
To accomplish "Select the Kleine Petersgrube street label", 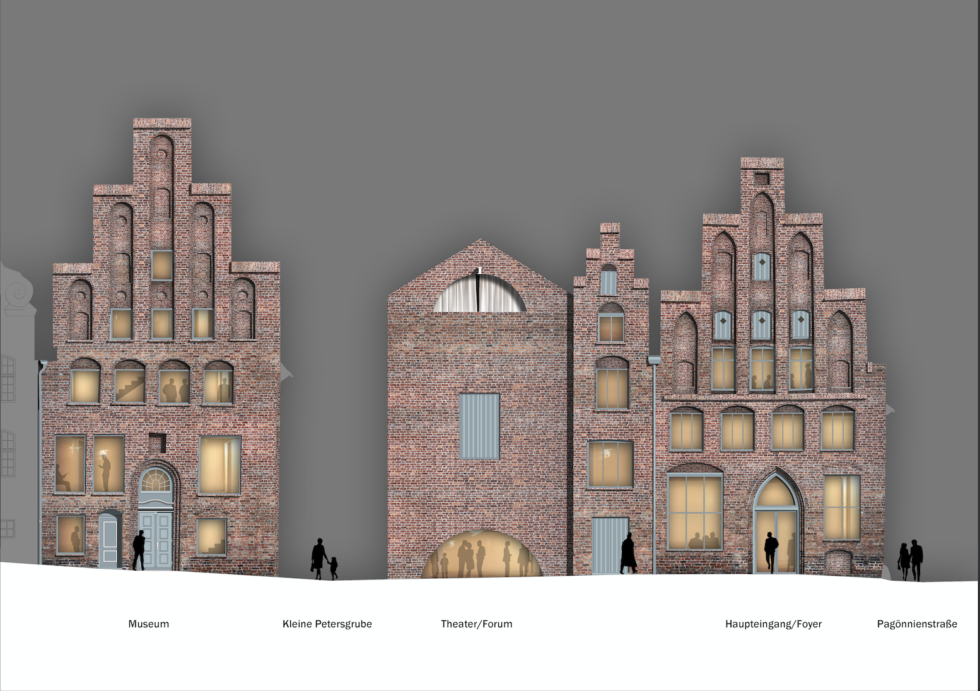I will click(x=327, y=624).
